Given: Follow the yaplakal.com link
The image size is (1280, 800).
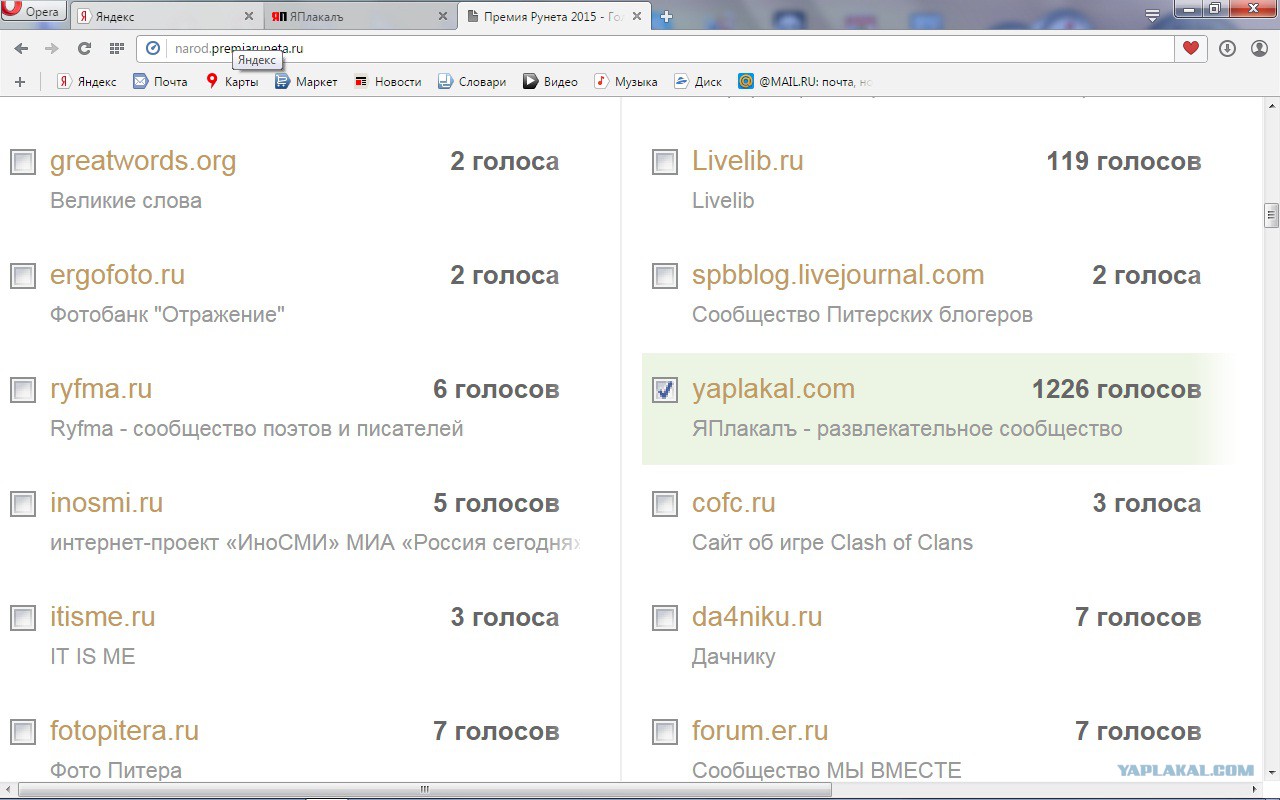Looking at the screenshot, I should tap(773, 389).
